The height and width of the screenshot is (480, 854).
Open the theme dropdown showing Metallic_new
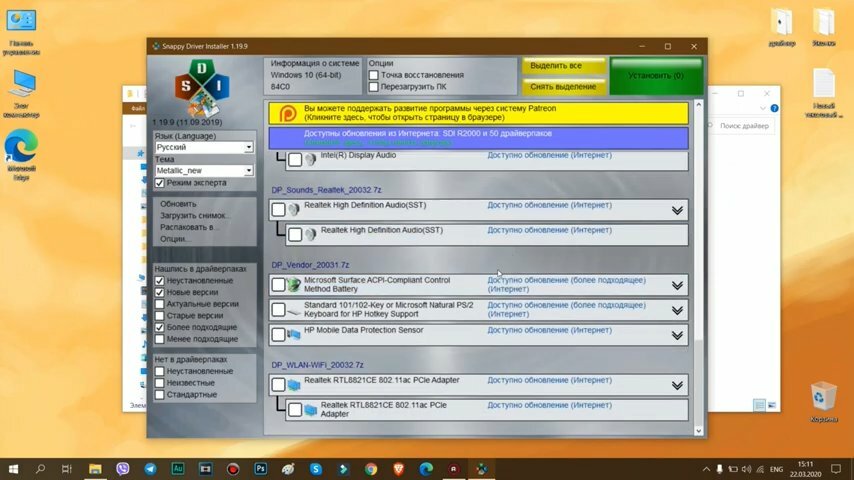[x=204, y=171]
